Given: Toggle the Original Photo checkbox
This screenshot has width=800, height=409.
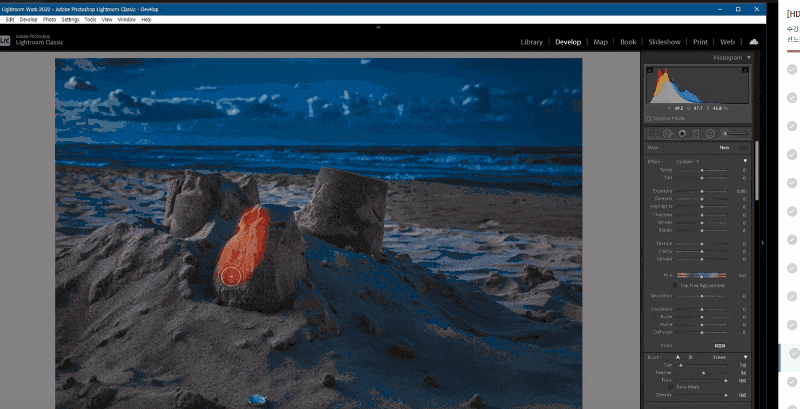Looking at the screenshot, I should coord(649,118).
